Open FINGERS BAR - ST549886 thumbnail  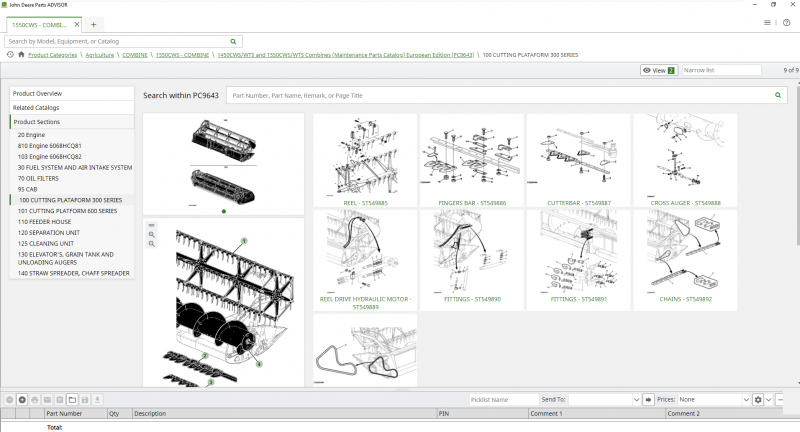pyautogui.click(x=472, y=160)
